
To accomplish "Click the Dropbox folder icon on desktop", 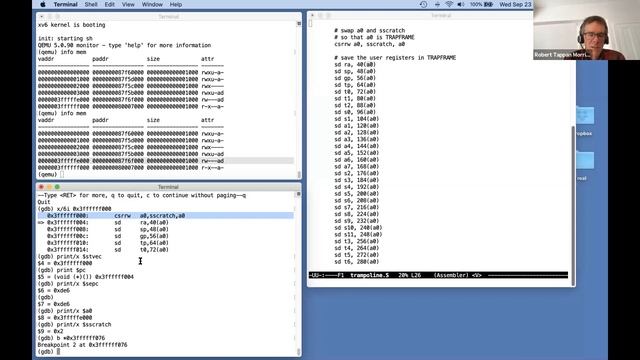I will pos(584,116).
